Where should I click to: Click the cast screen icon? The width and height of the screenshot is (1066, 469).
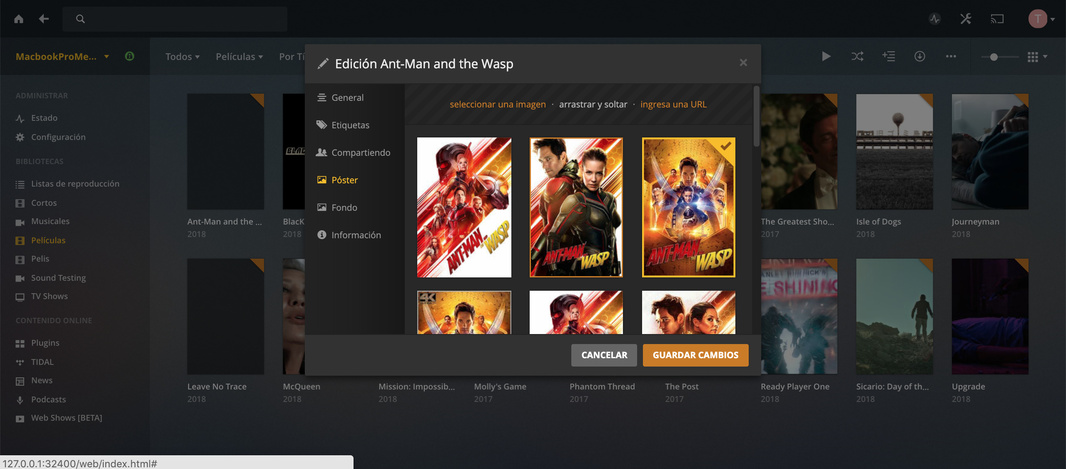click(x=997, y=19)
